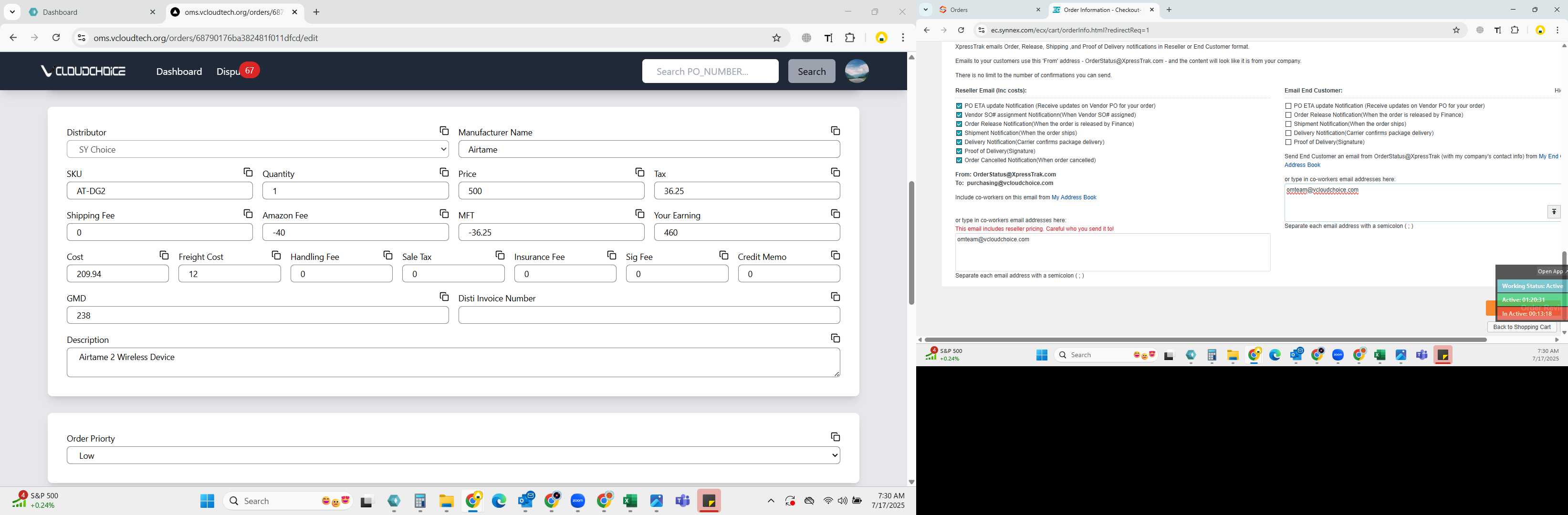Go Back to Shopping Cart
1568x515 pixels.
1522,327
